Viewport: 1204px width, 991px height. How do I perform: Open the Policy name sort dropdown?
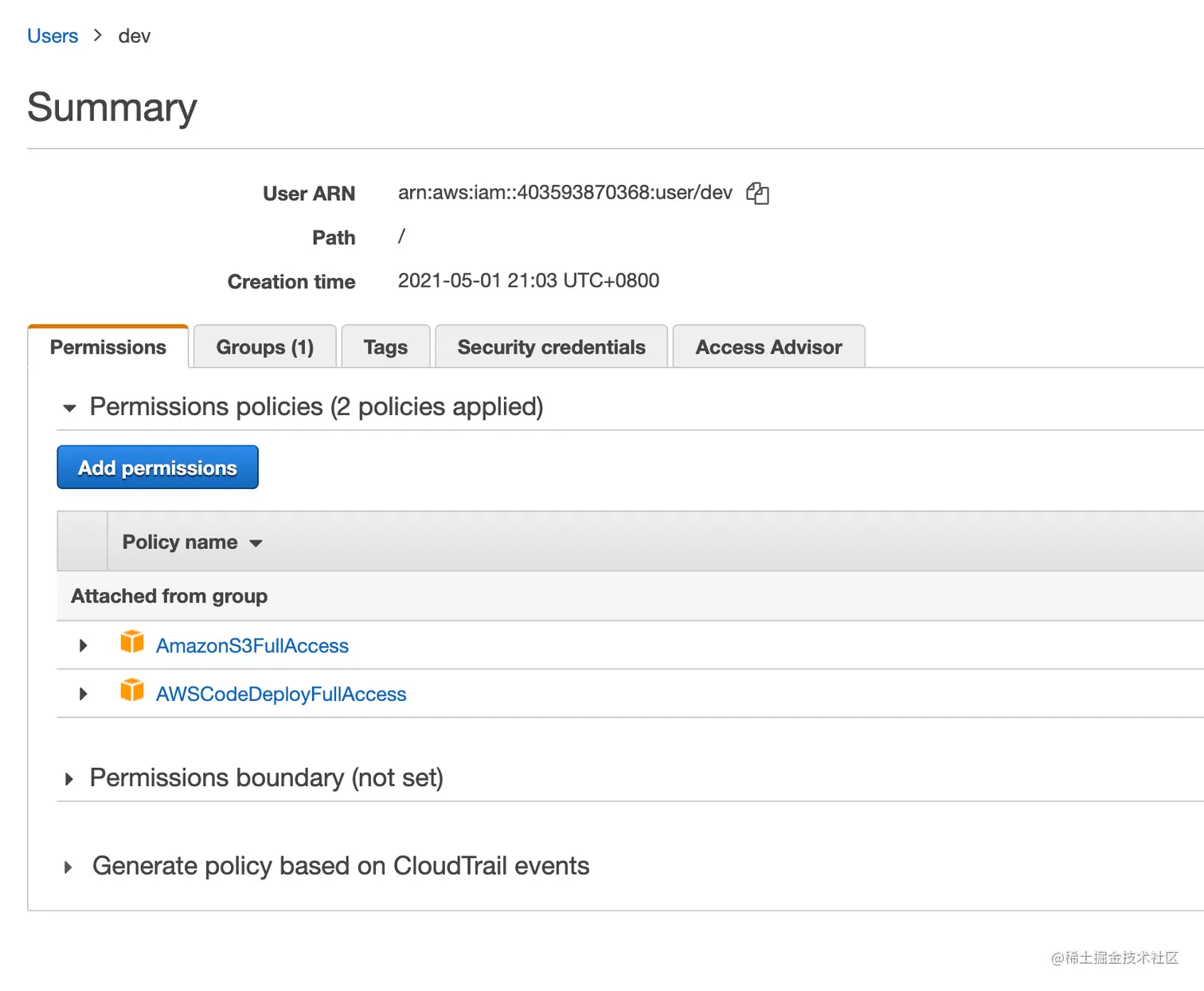(x=256, y=543)
